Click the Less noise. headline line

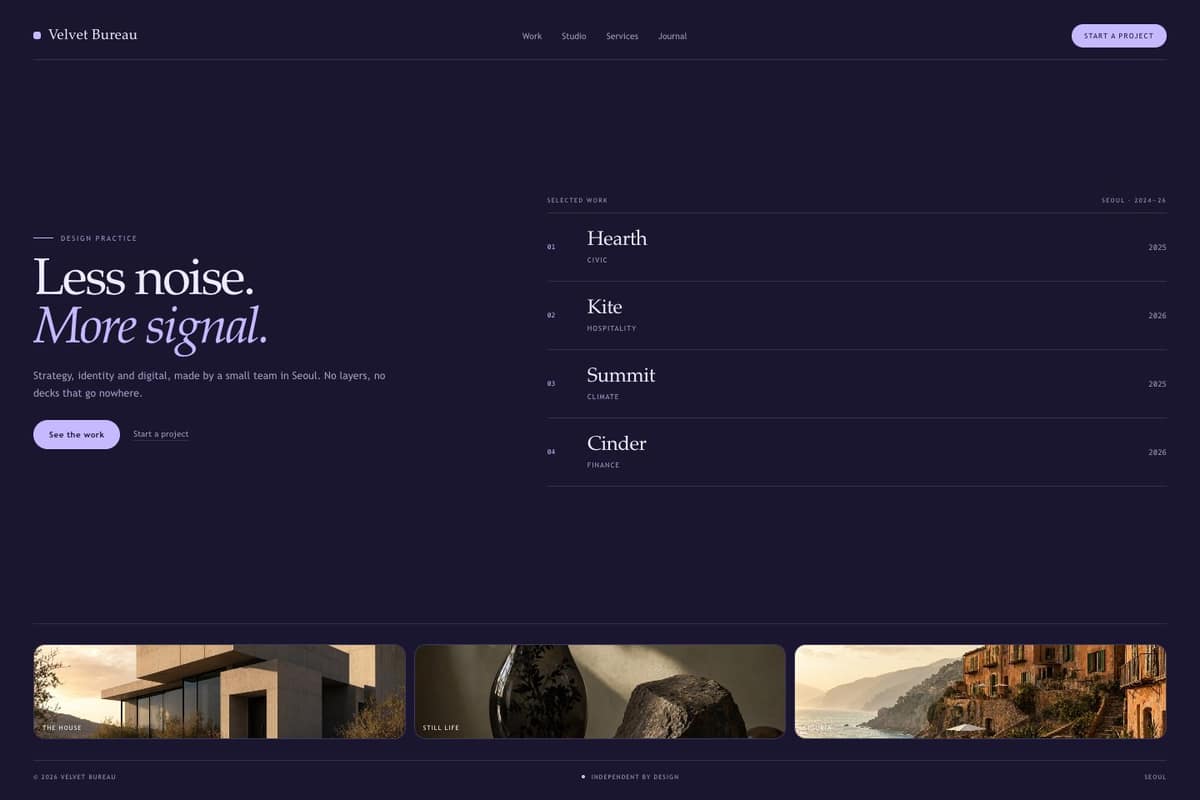click(x=144, y=277)
